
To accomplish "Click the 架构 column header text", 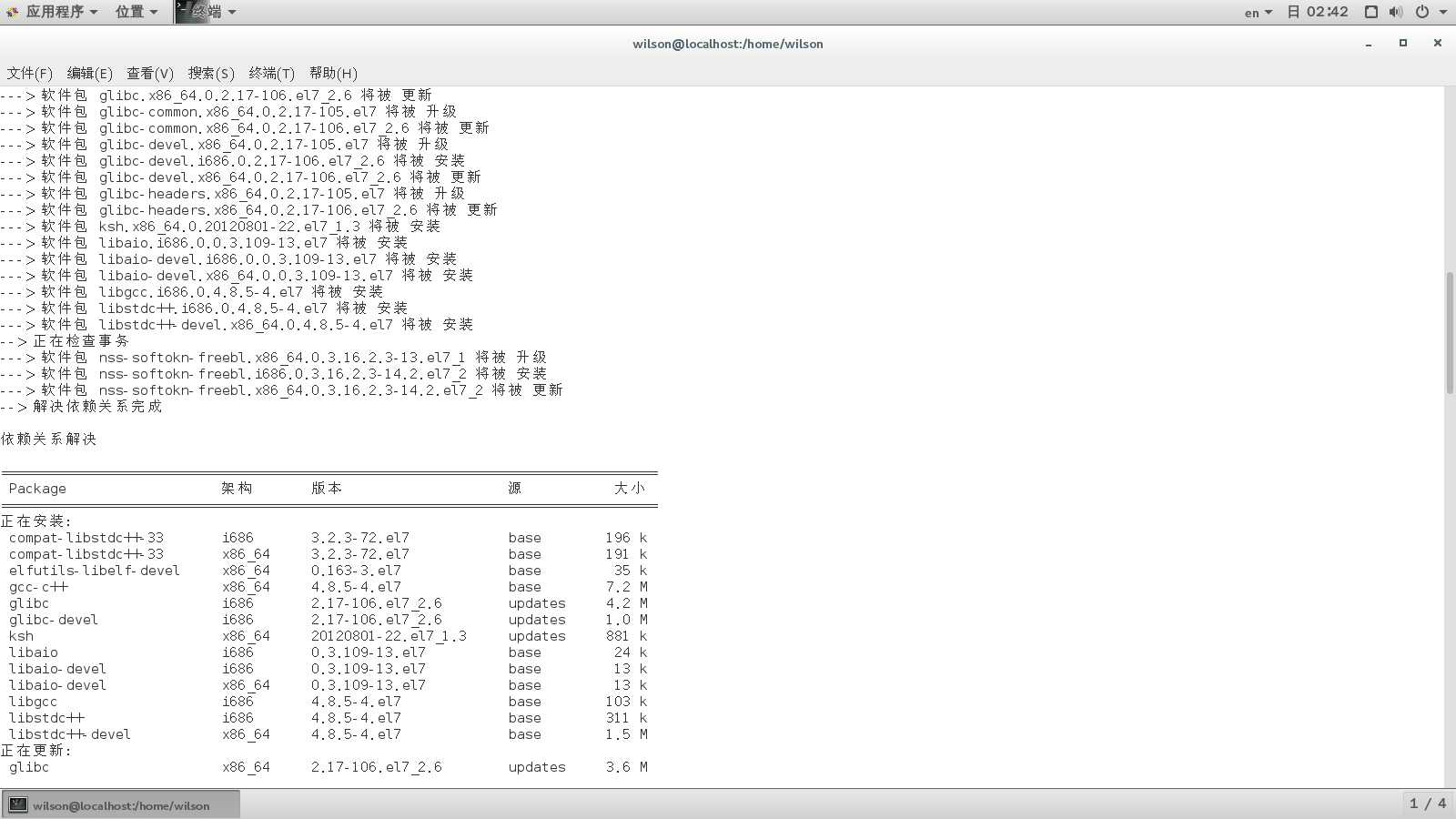I will pyautogui.click(x=237, y=489).
